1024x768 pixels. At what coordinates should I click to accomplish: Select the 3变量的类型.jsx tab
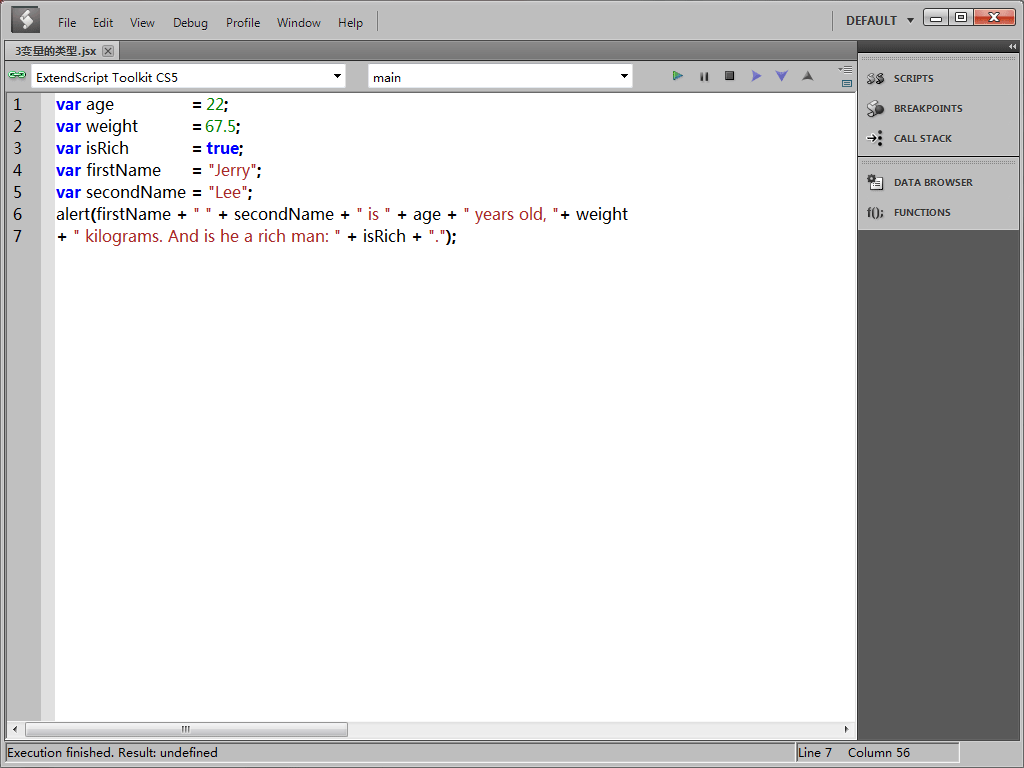[56, 51]
